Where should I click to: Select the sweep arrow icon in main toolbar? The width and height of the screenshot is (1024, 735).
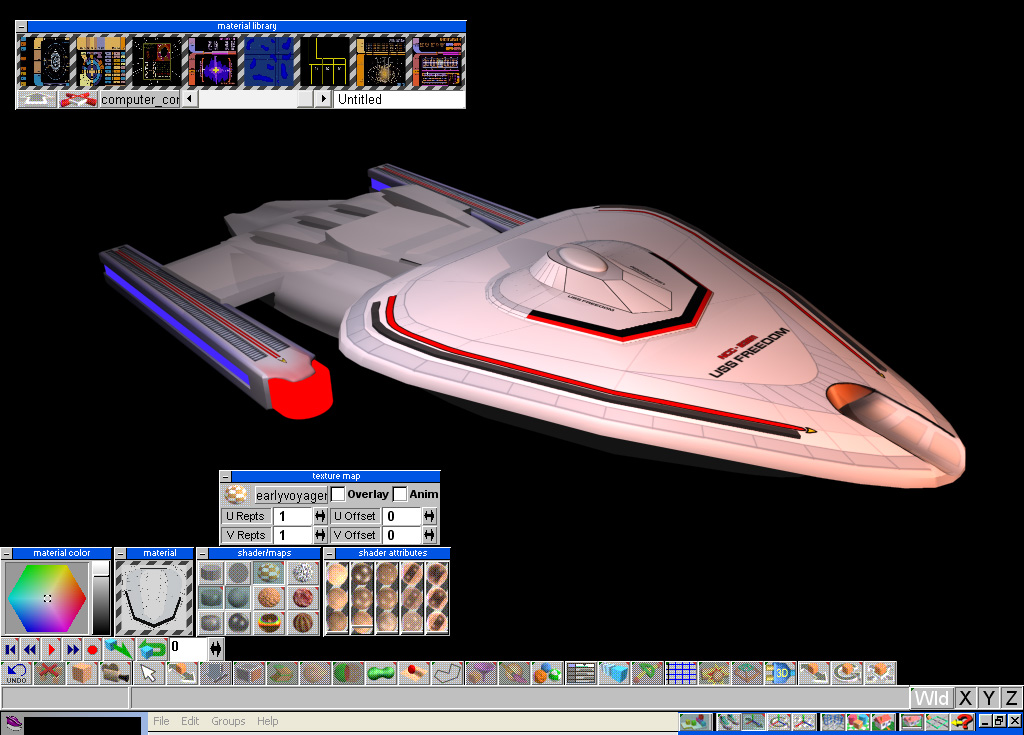[x=182, y=673]
